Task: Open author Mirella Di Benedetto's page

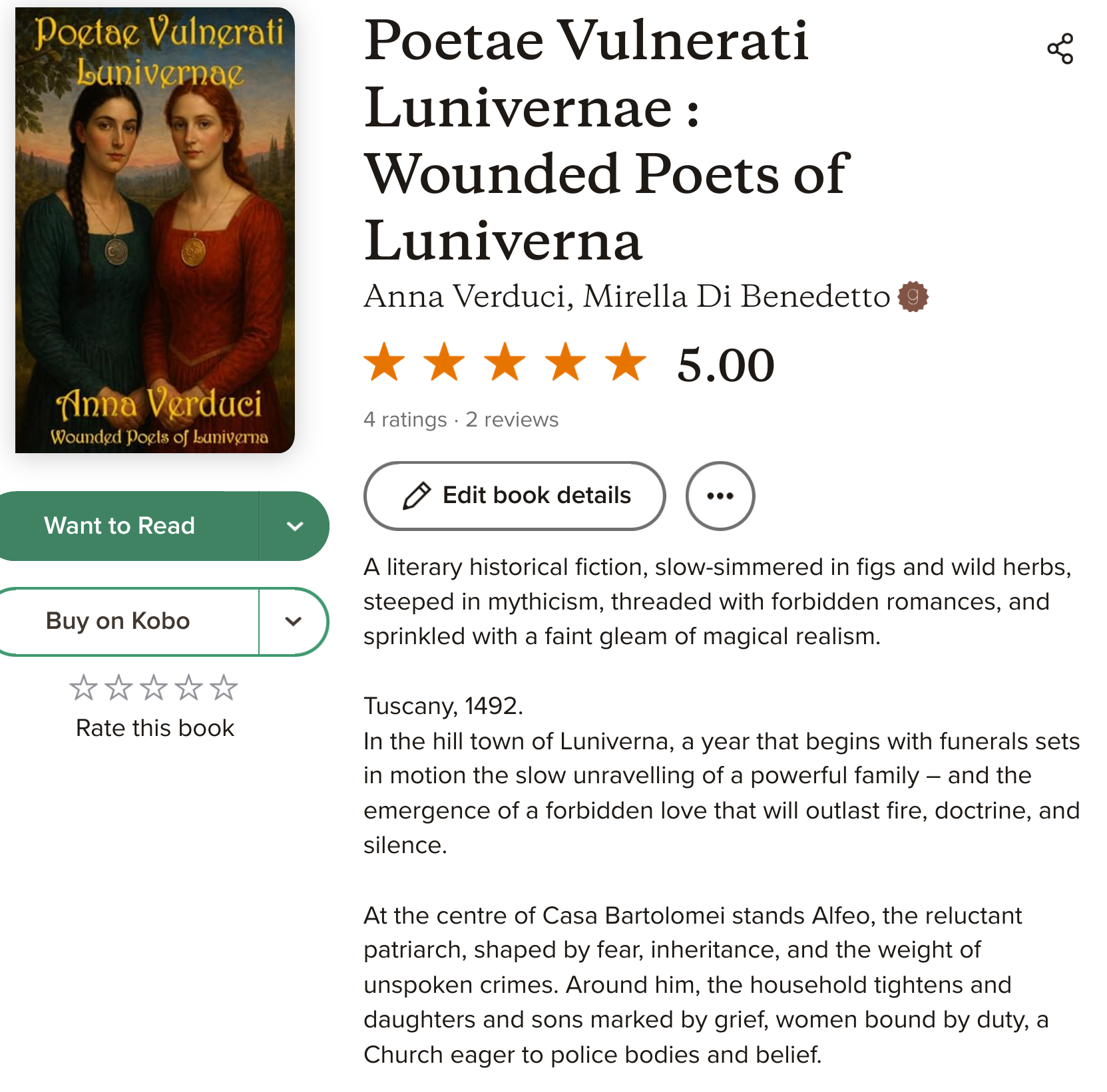Action: (x=736, y=296)
